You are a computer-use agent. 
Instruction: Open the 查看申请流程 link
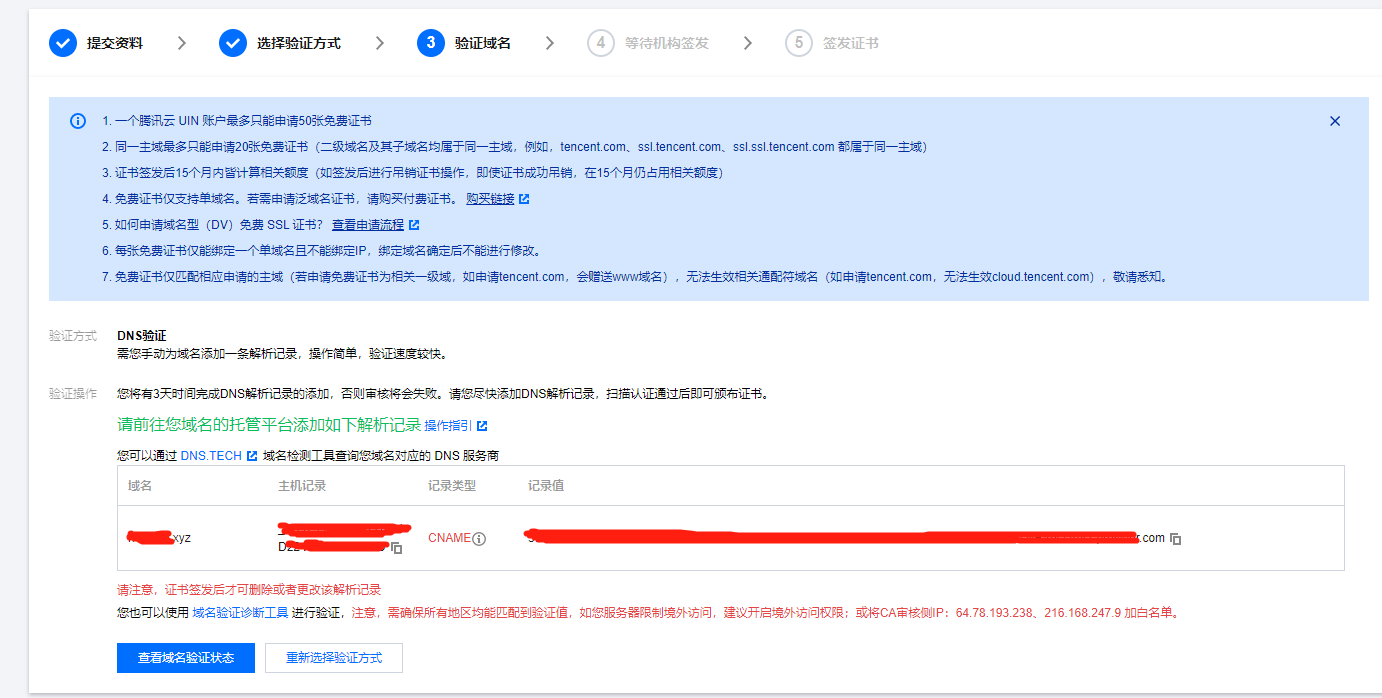pyautogui.click(x=367, y=225)
